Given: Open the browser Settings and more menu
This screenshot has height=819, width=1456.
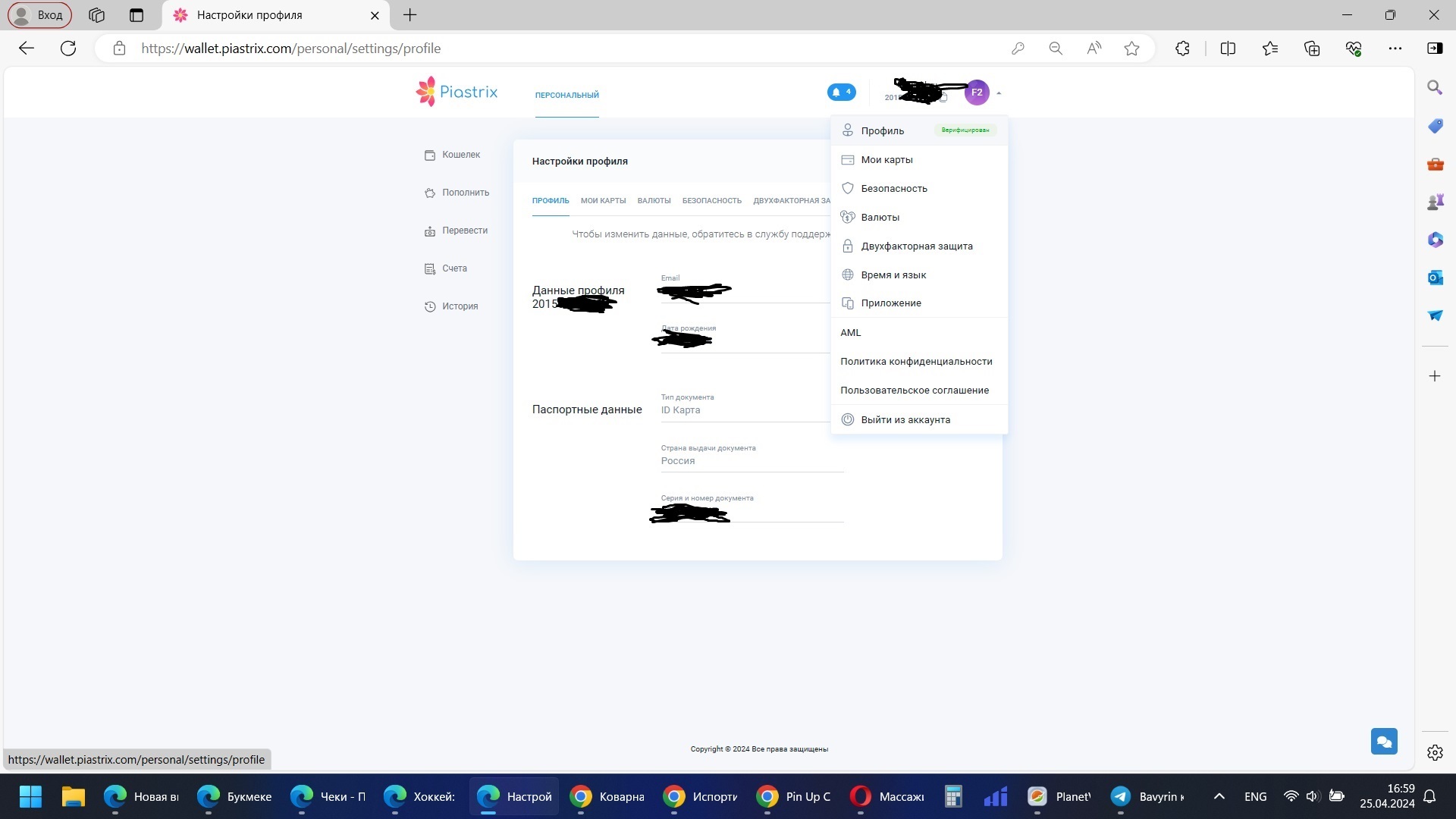Looking at the screenshot, I should click(x=1395, y=49).
